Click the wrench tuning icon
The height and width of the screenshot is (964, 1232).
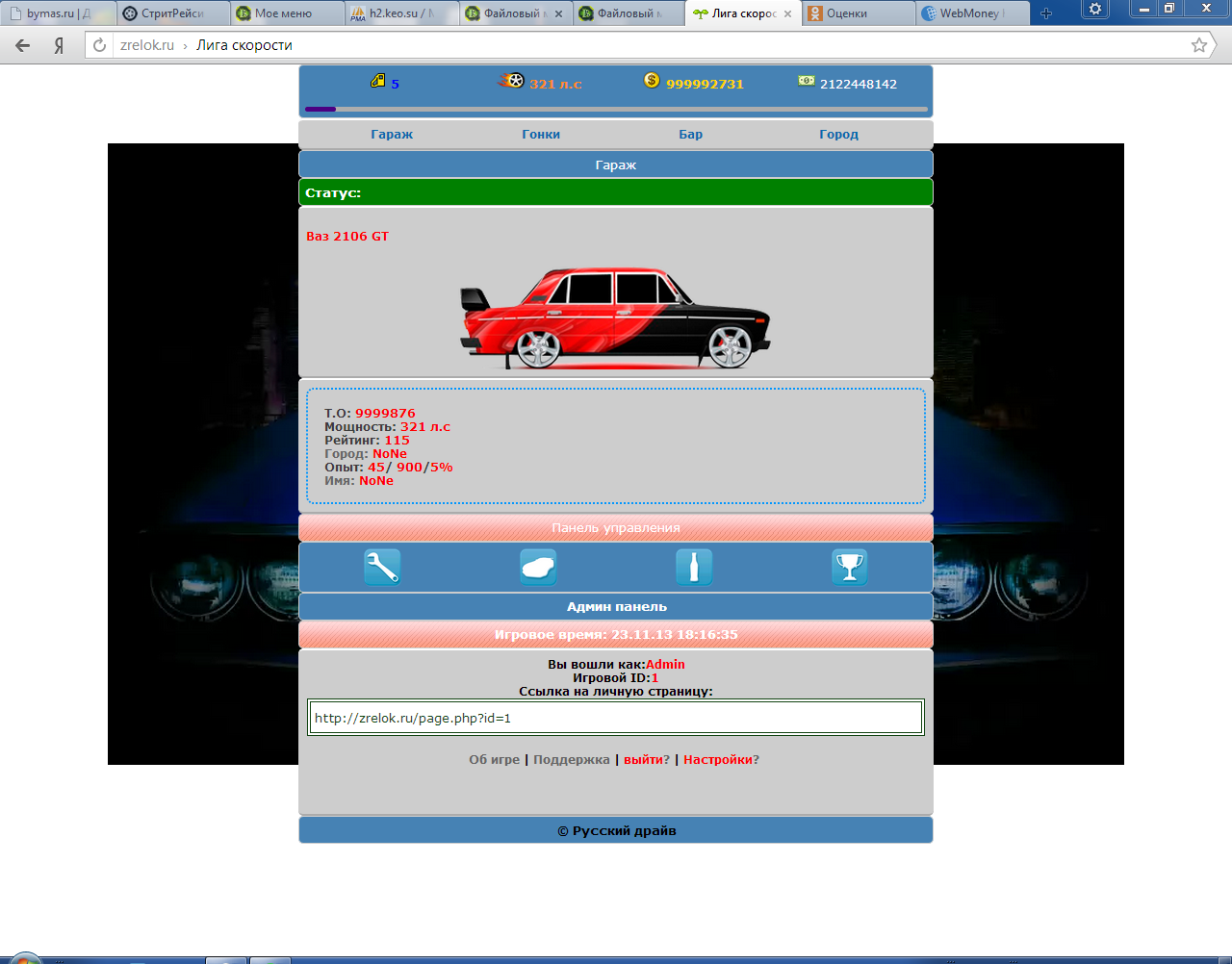382,567
